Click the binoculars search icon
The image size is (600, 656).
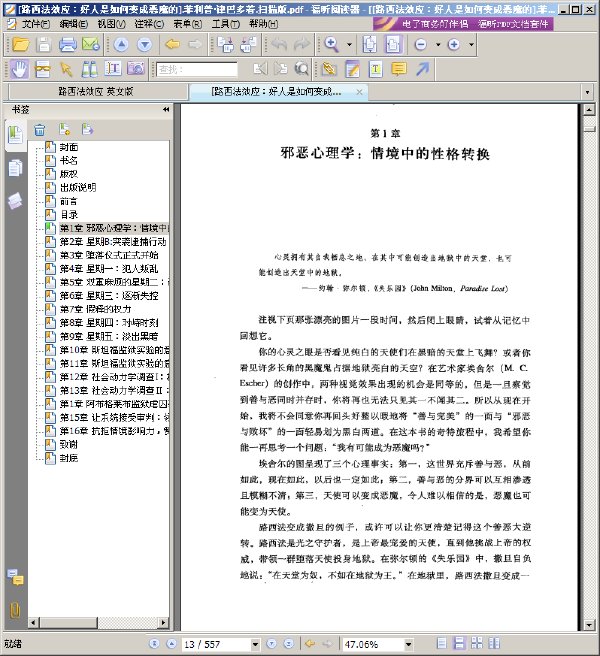89,69
